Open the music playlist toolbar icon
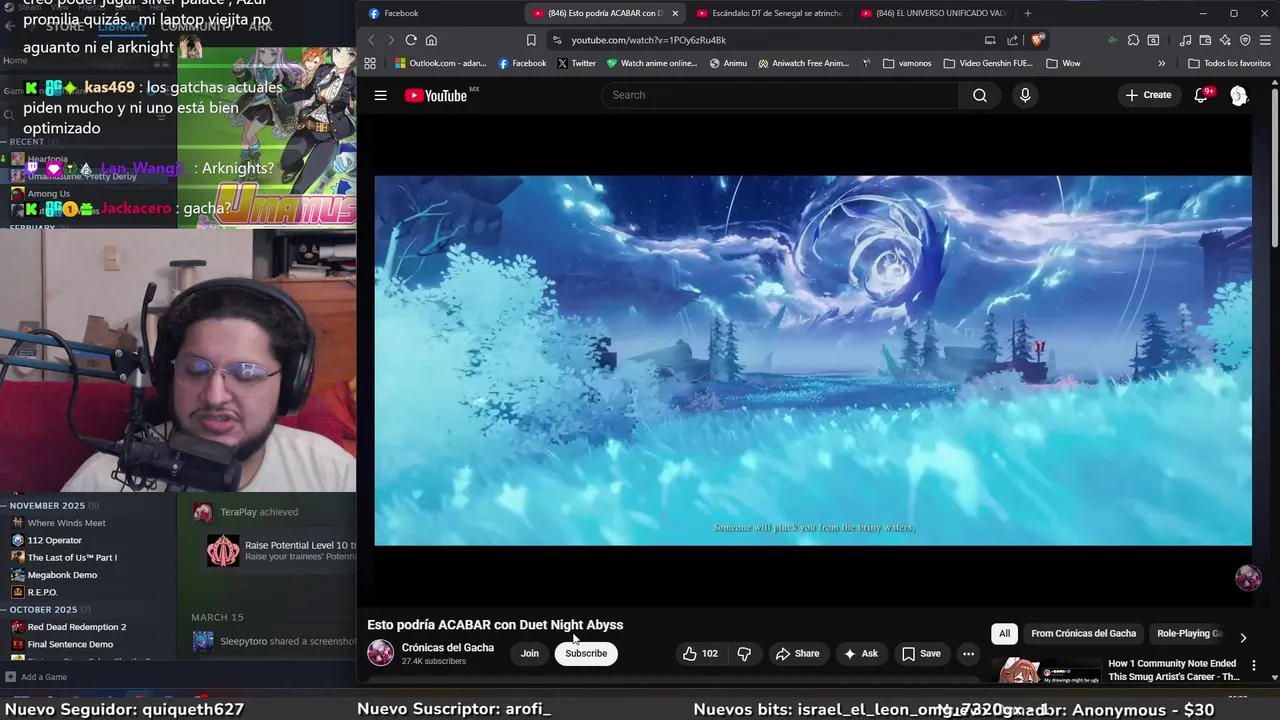Screen dimensions: 1280x720 click(x=1185, y=40)
